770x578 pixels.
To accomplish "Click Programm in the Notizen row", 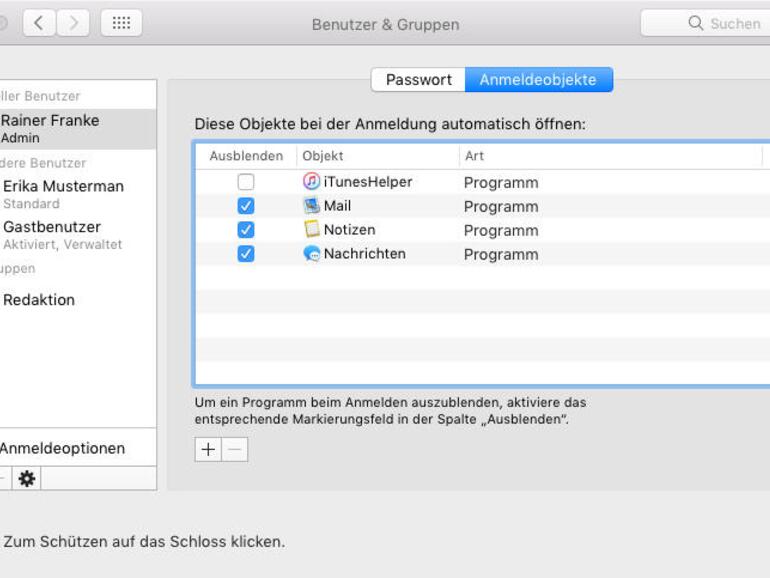I will 501,230.
